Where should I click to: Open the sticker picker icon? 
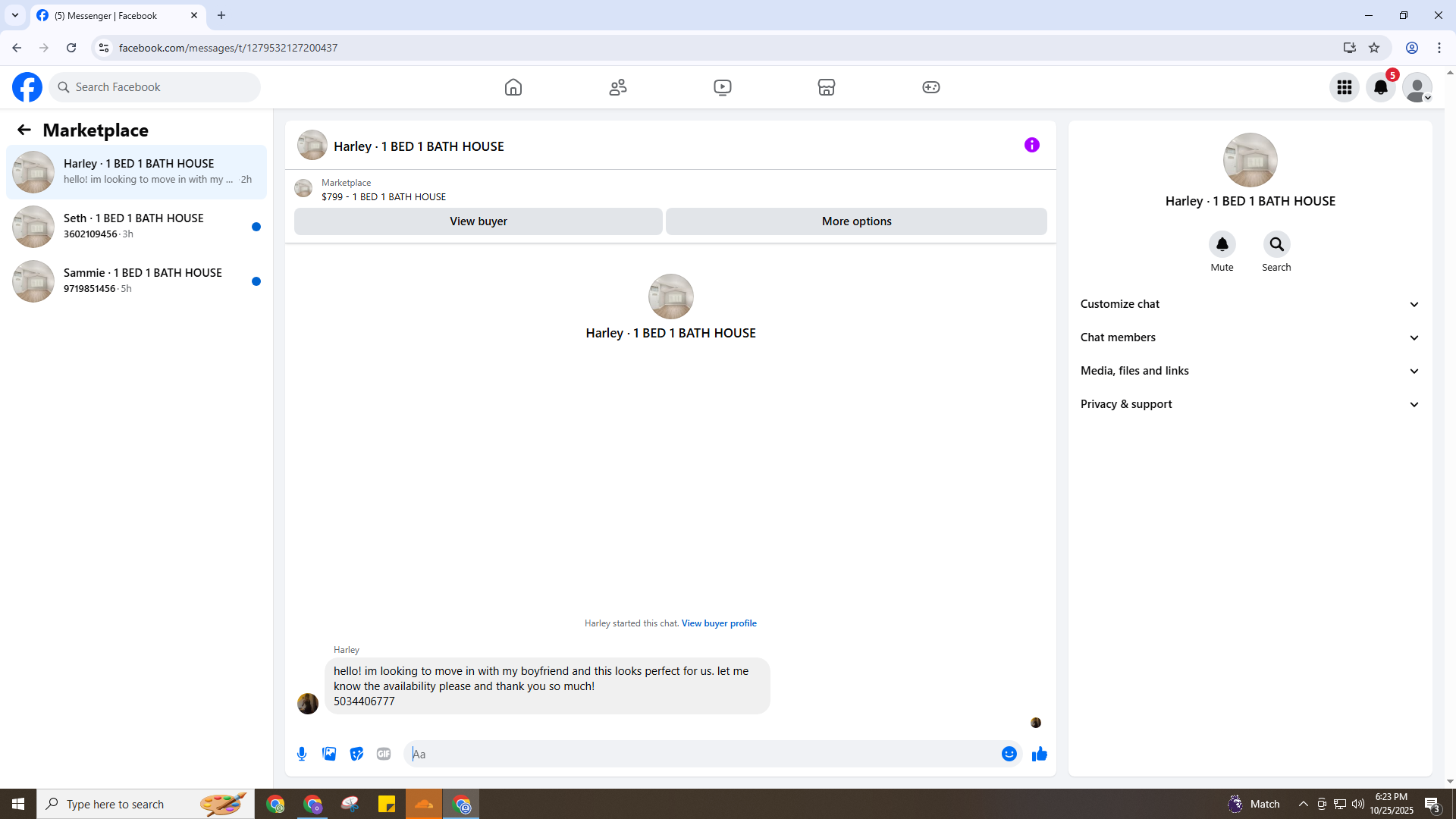(x=356, y=754)
